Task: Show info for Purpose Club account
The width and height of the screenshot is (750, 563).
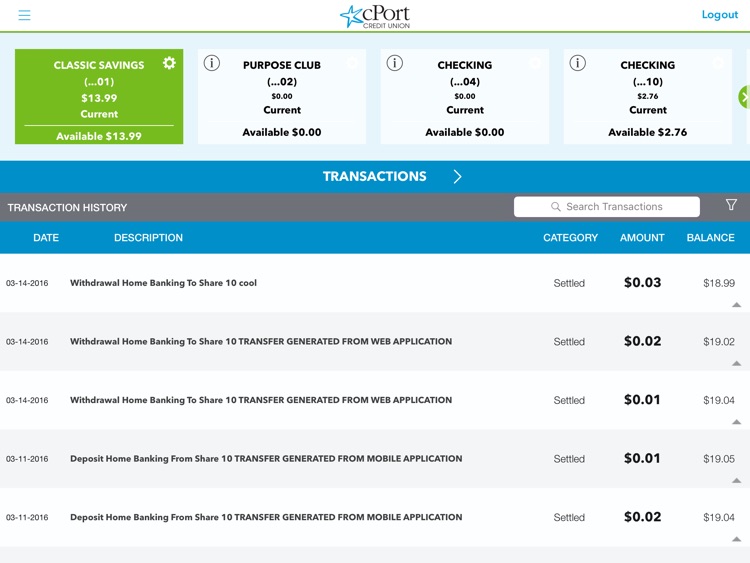Action: (212, 63)
